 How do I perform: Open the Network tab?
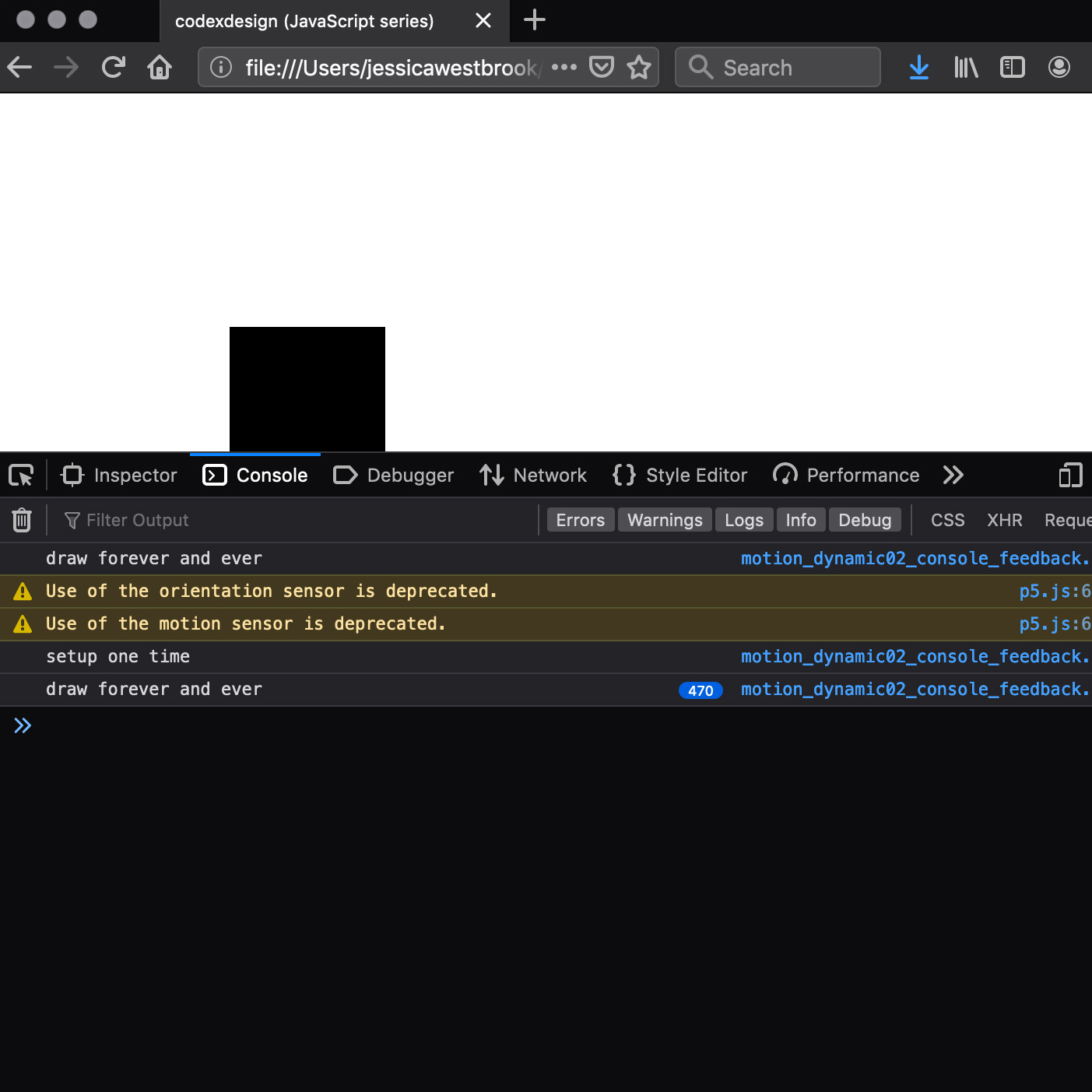pos(533,475)
